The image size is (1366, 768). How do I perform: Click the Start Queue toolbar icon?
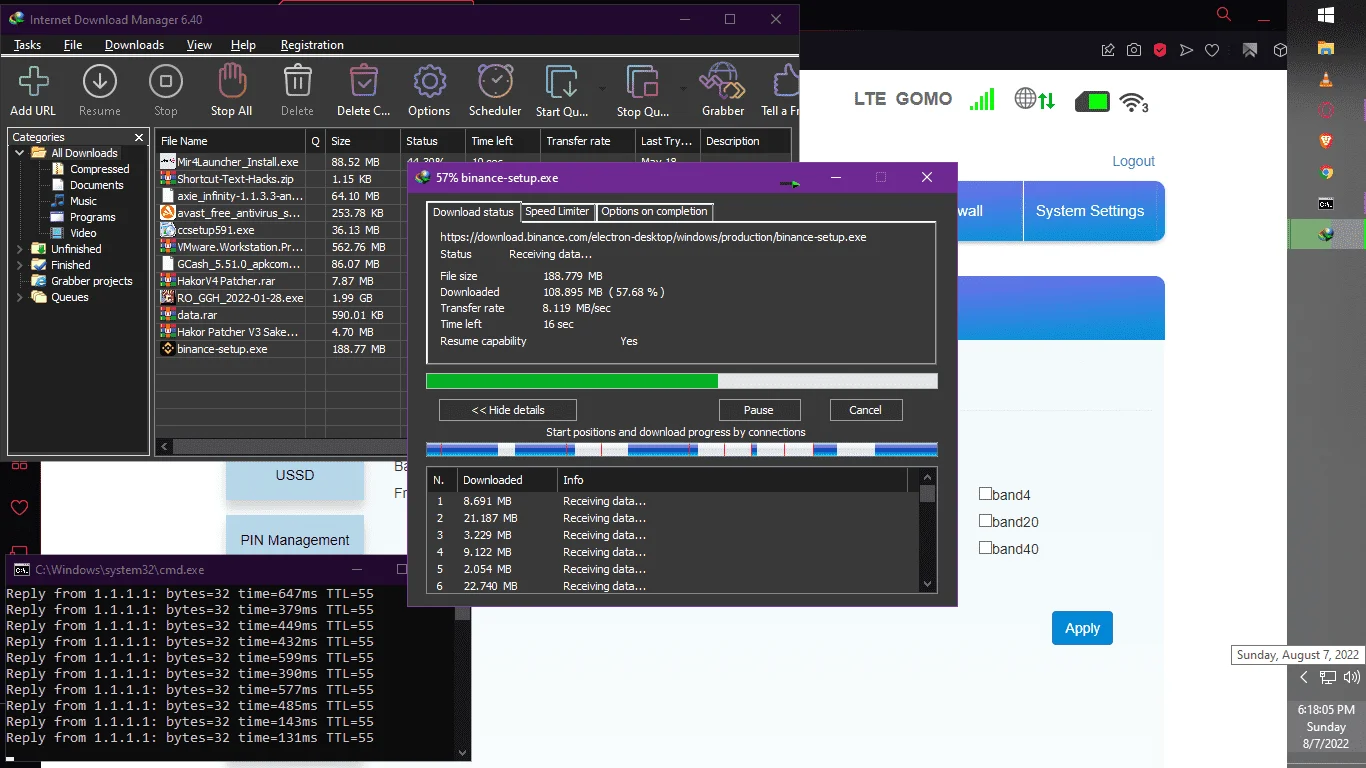point(561,82)
